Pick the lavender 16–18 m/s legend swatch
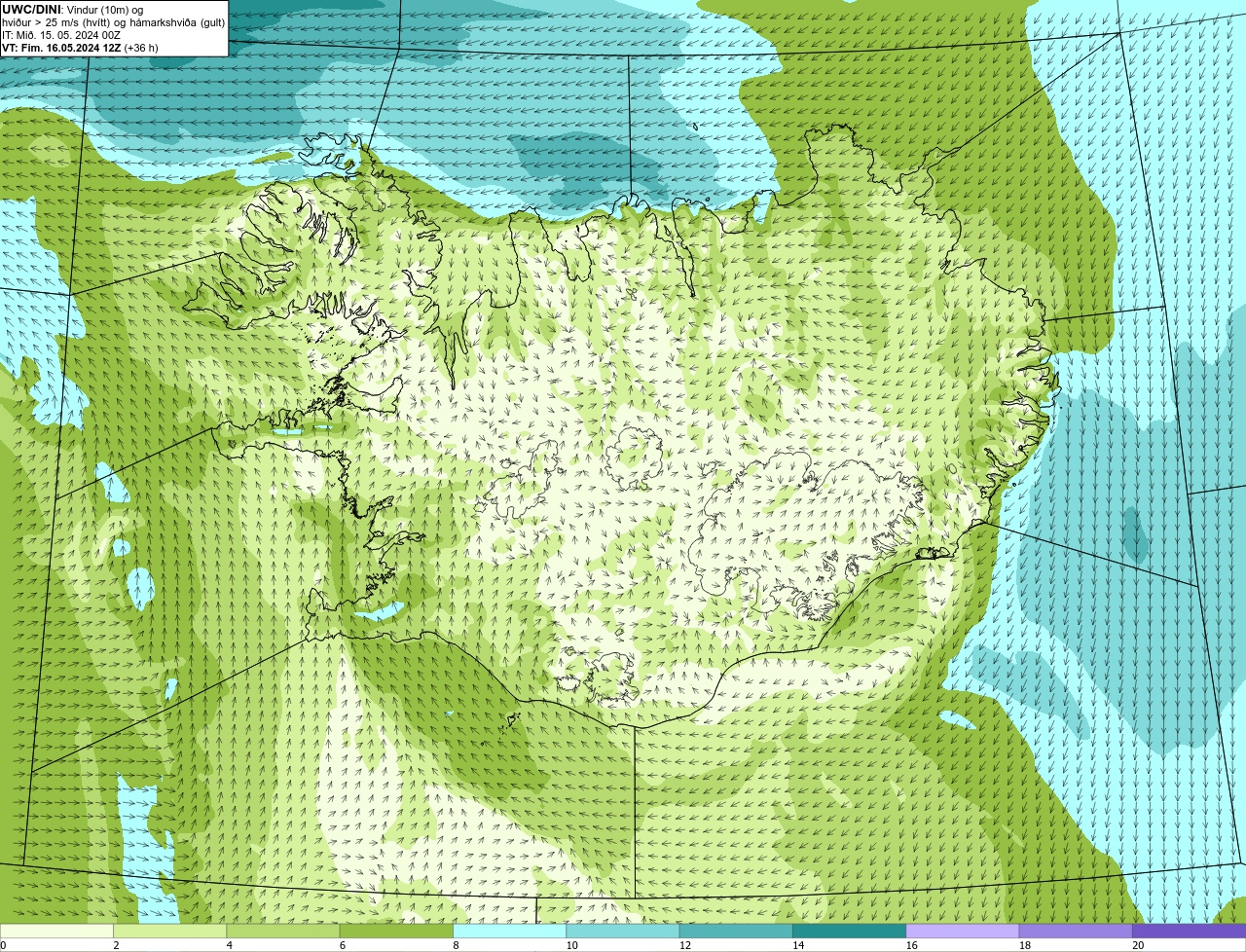Screen dimensions: 1246x952 [x=963, y=931]
